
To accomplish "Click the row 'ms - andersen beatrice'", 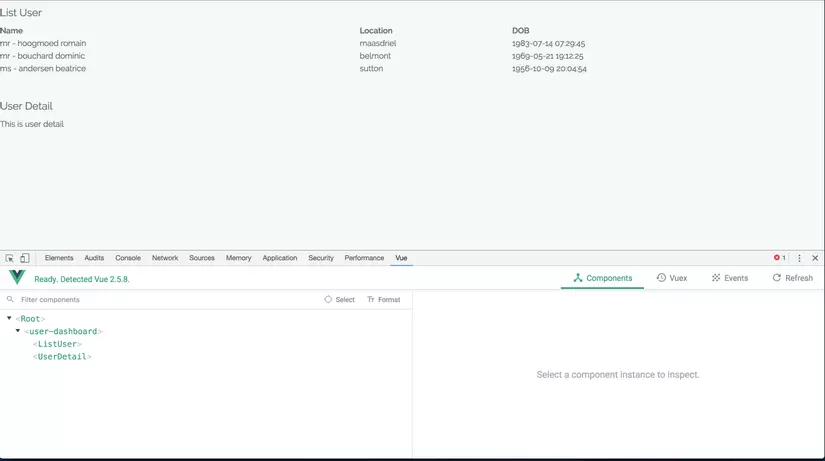I will coord(43,68).
